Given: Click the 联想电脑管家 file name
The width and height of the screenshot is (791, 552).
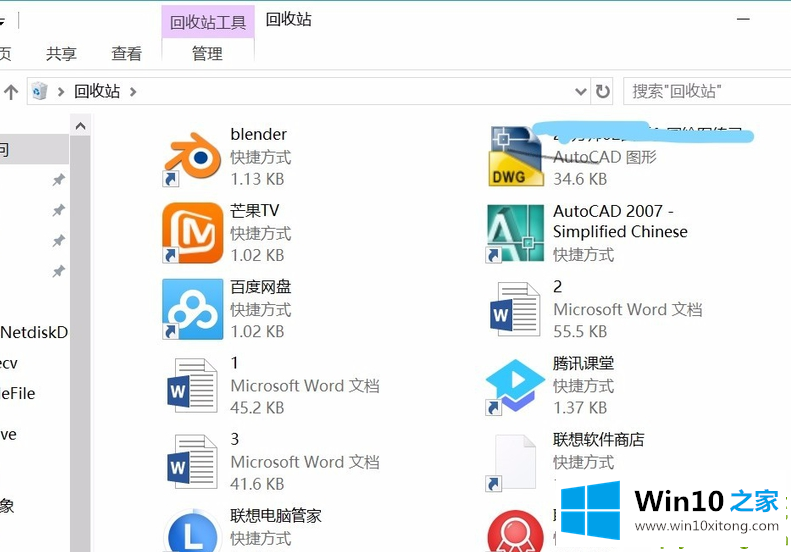Looking at the screenshot, I should tap(276, 516).
